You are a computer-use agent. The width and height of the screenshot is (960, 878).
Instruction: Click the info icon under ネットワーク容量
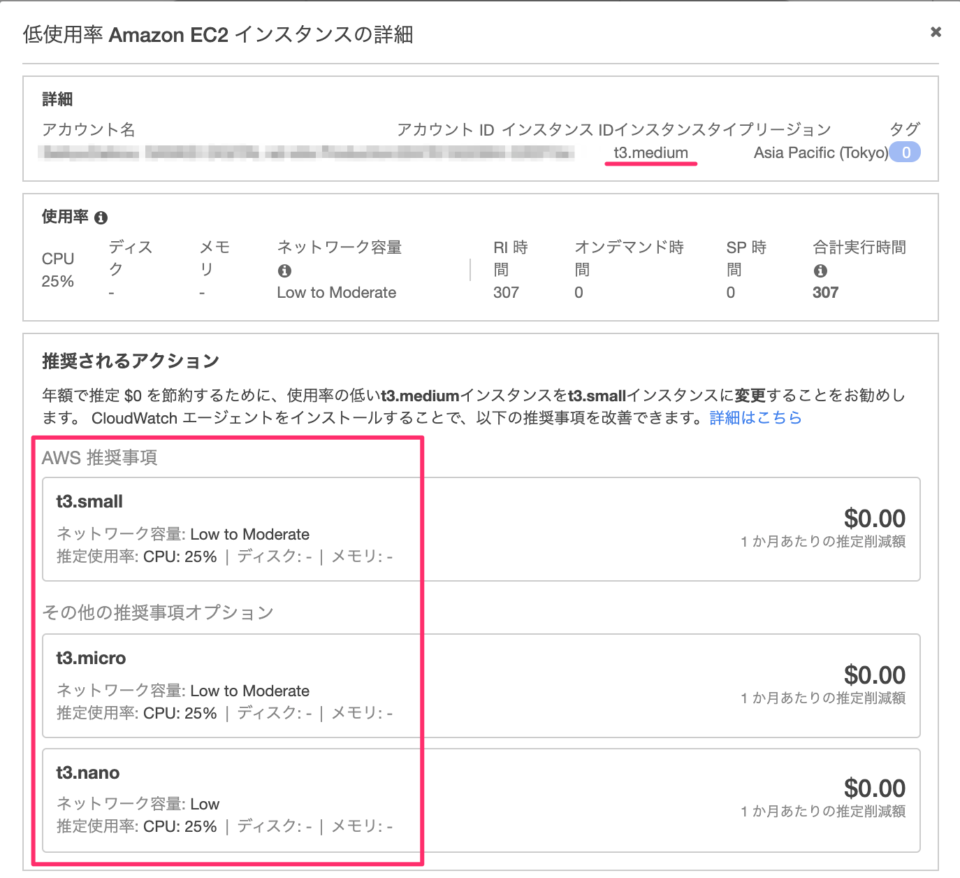pos(284,270)
